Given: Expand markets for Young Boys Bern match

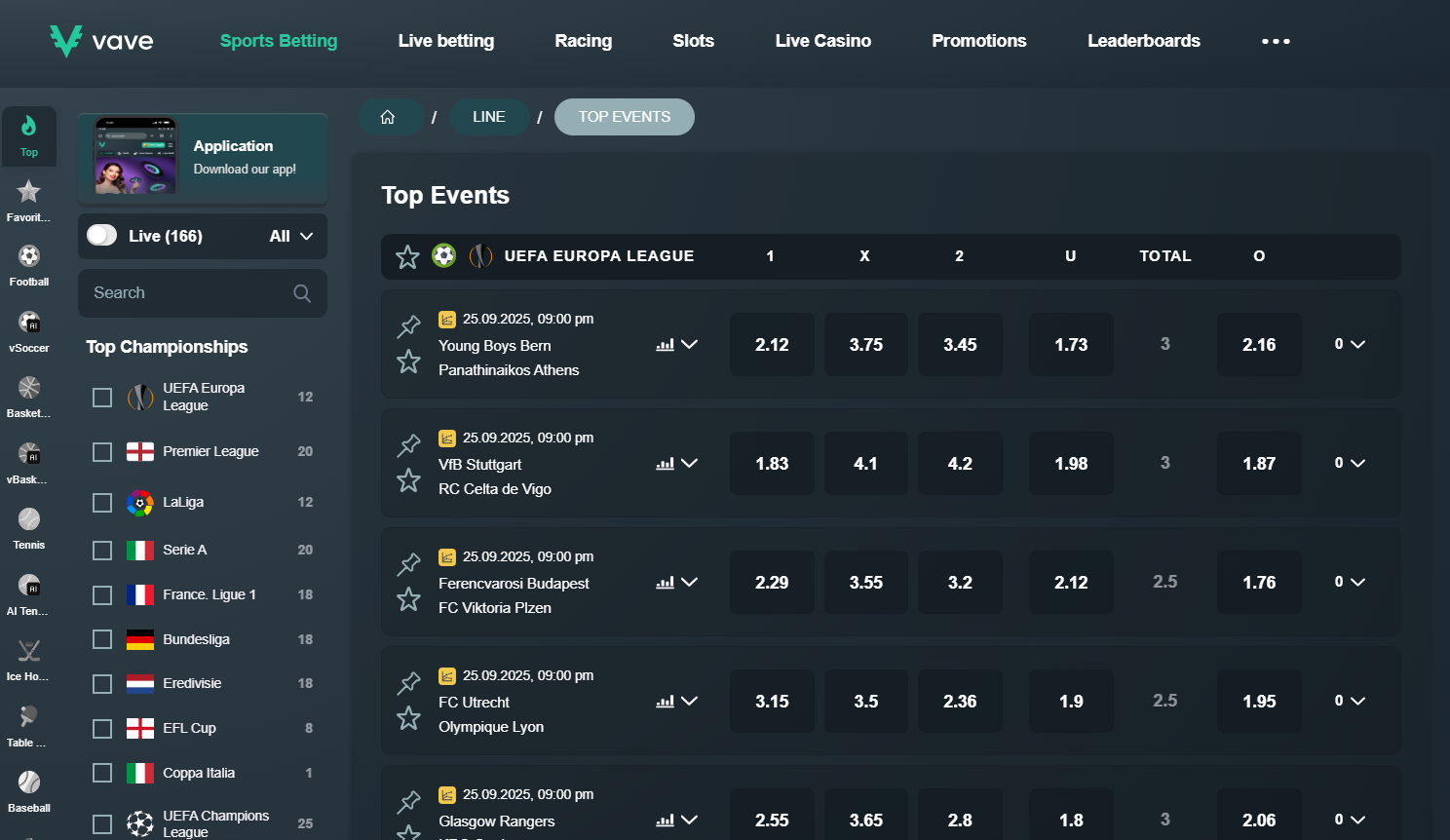Looking at the screenshot, I should (x=689, y=344).
